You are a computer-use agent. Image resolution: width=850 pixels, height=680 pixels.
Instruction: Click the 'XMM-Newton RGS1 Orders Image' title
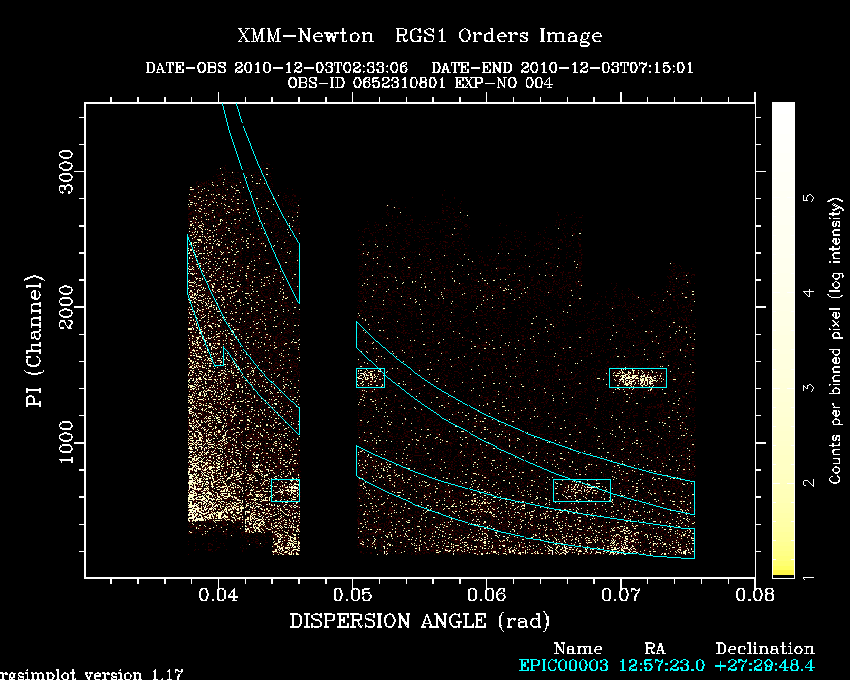point(420,36)
